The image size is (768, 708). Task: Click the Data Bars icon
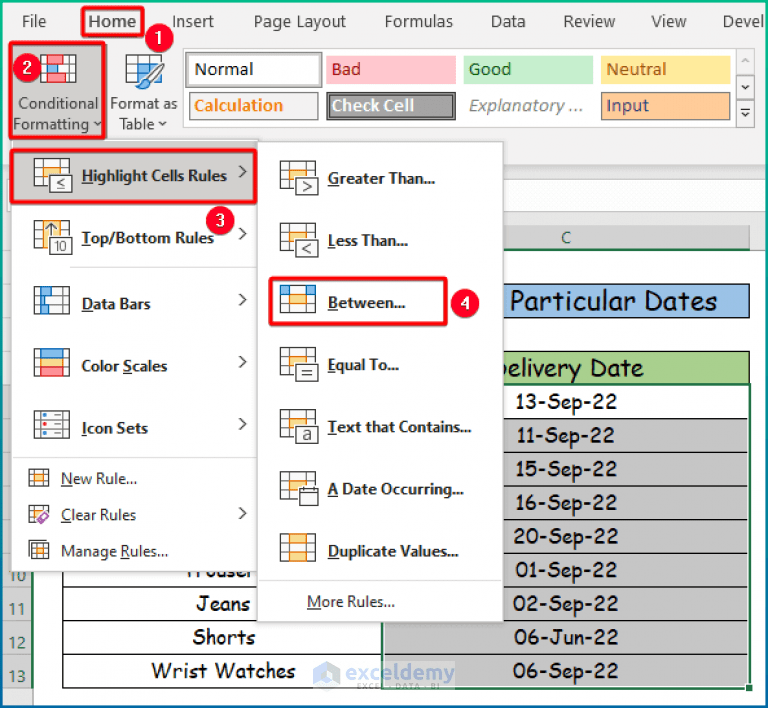(x=51, y=300)
